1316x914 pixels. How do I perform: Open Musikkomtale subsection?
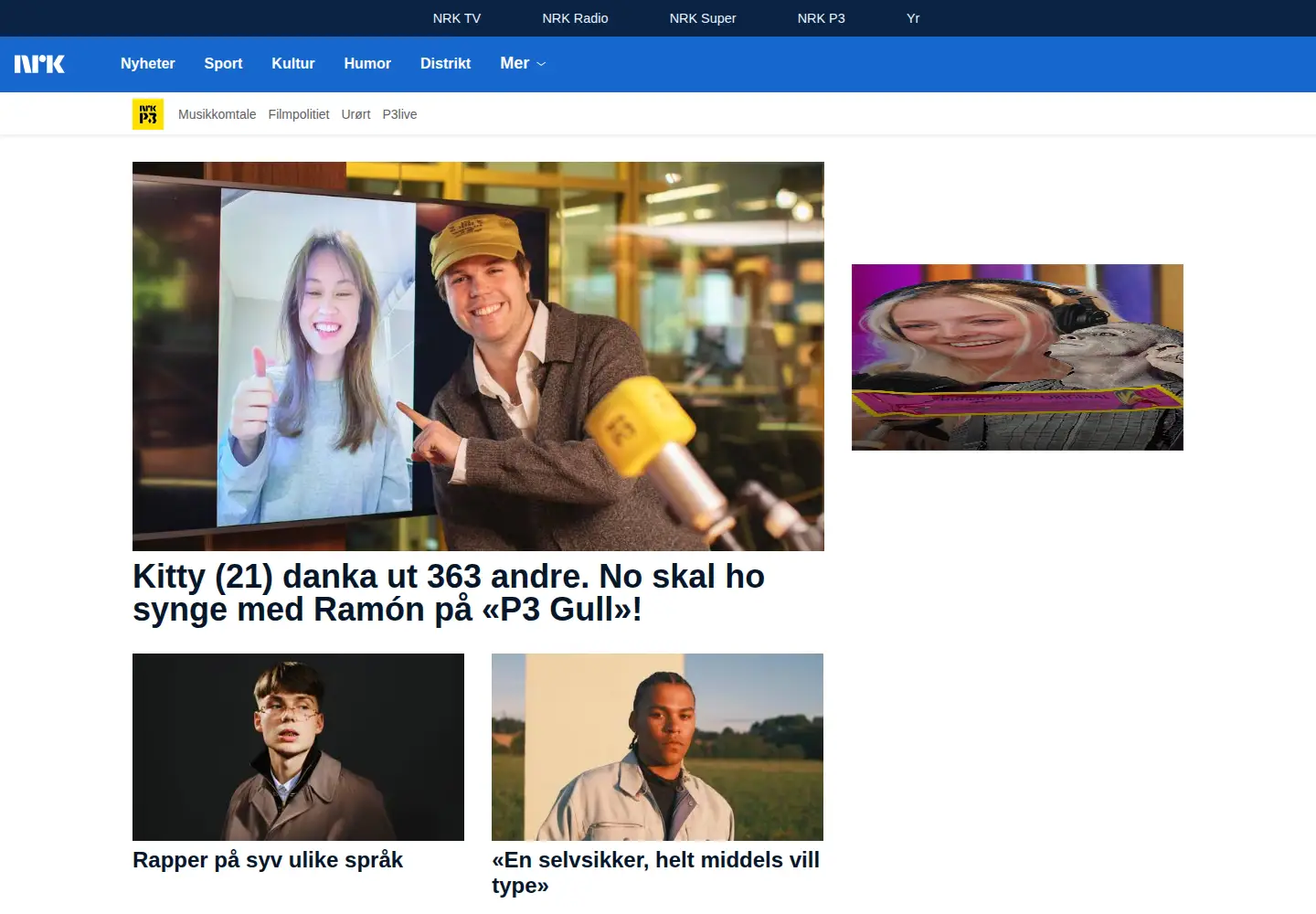pos(218,114)
